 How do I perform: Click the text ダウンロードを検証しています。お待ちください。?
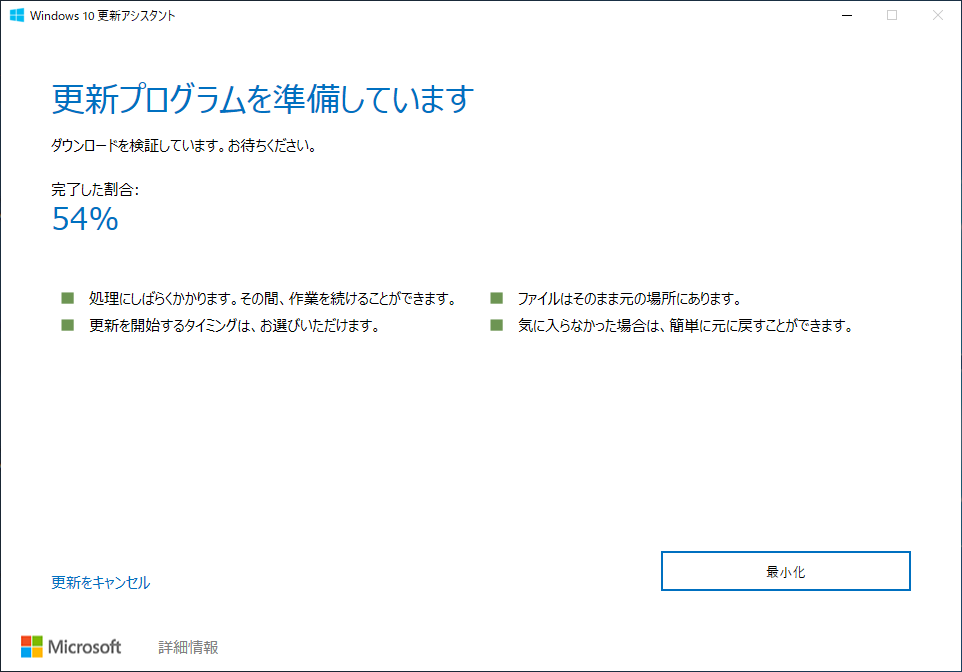184,146
